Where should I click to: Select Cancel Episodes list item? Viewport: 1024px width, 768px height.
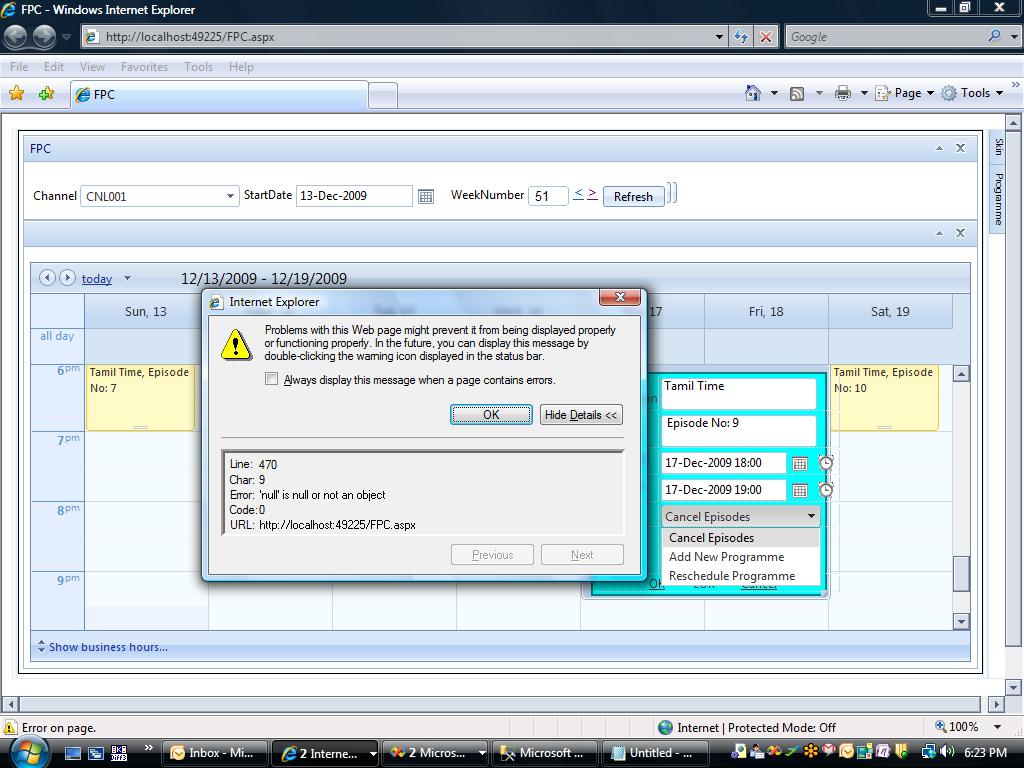(x=741, y=537)
